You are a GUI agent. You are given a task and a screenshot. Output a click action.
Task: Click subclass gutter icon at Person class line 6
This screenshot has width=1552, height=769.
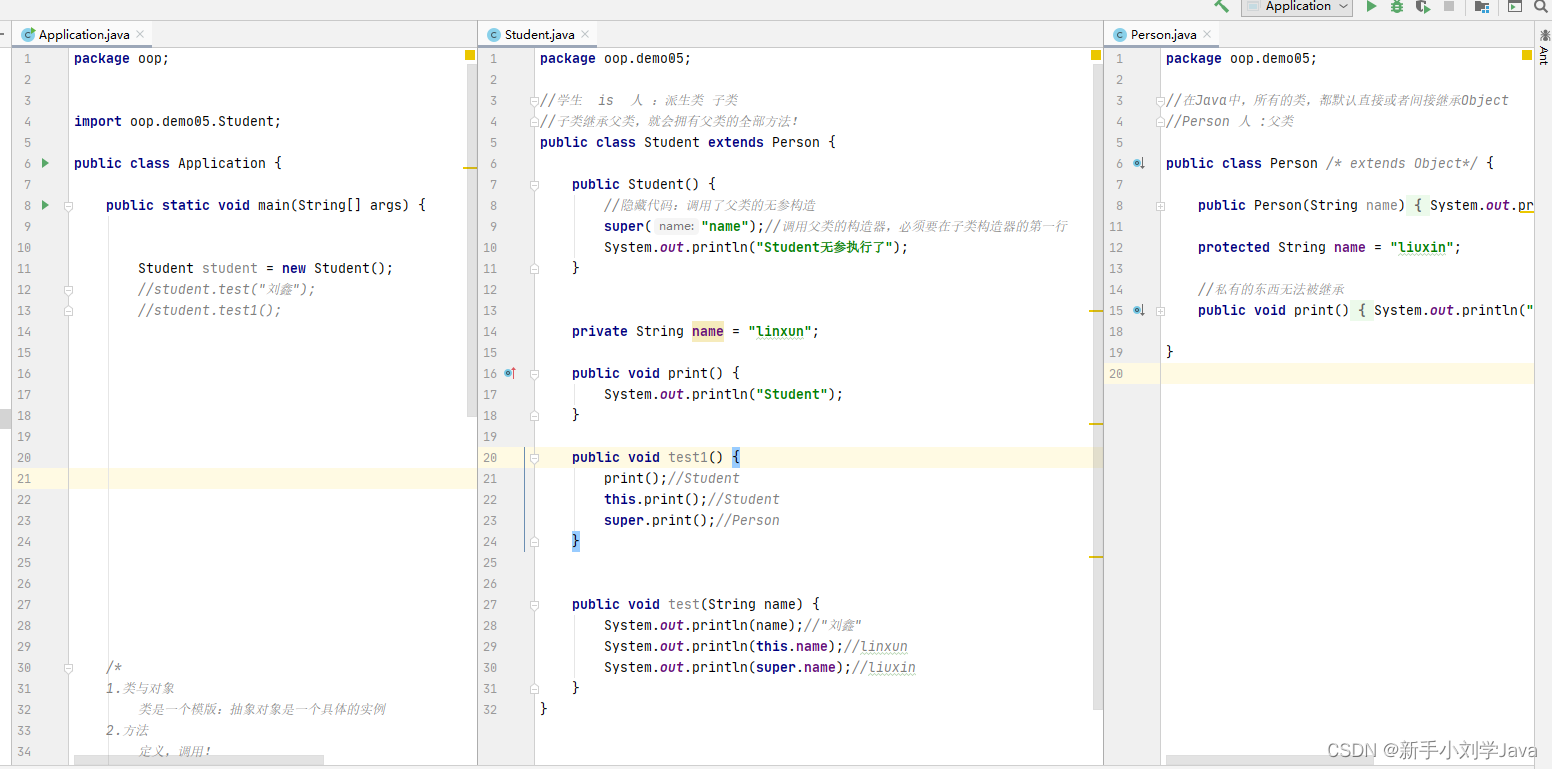coord(1139,163)
